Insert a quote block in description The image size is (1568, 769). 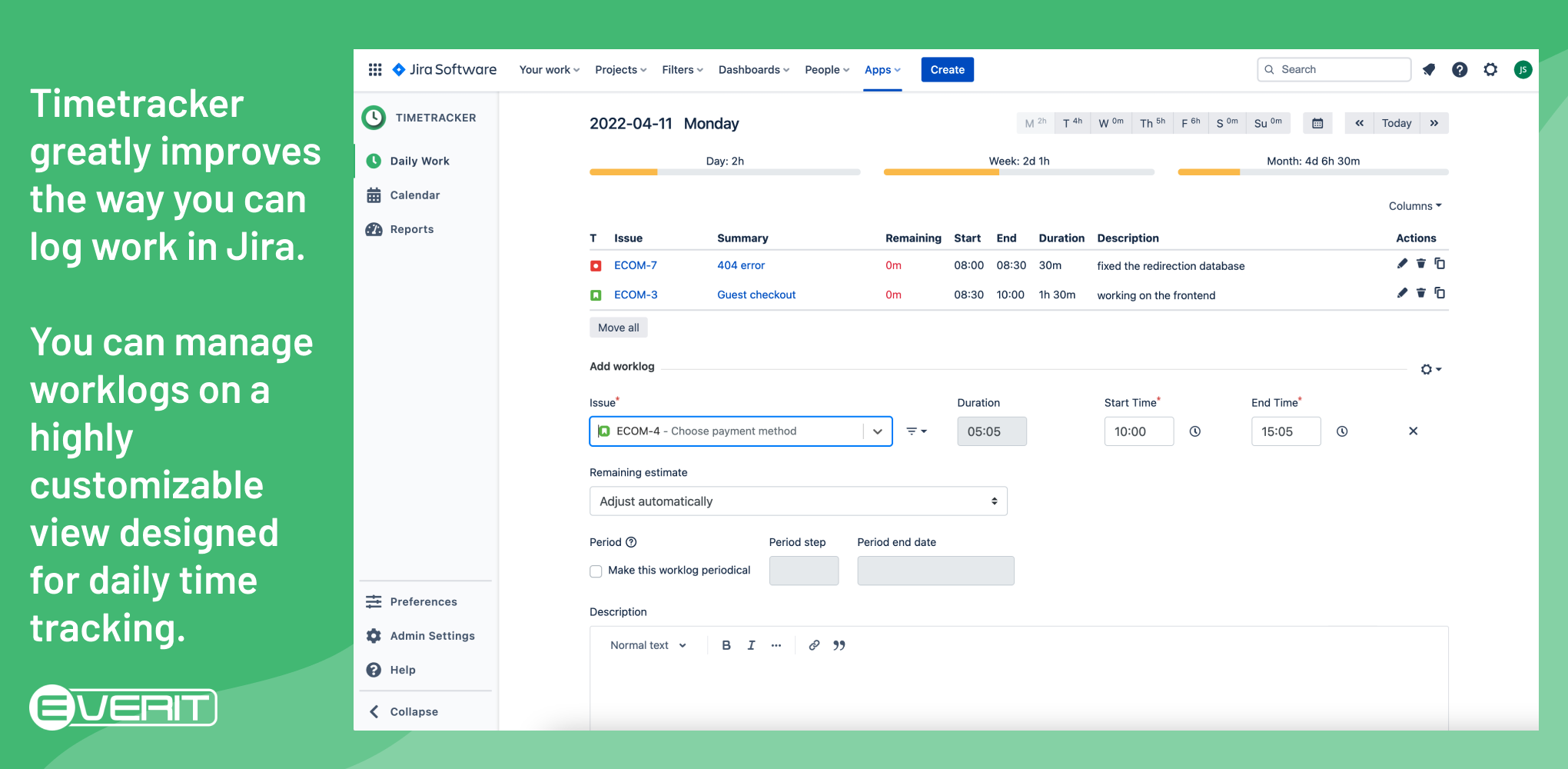click(x=839, y=645)
